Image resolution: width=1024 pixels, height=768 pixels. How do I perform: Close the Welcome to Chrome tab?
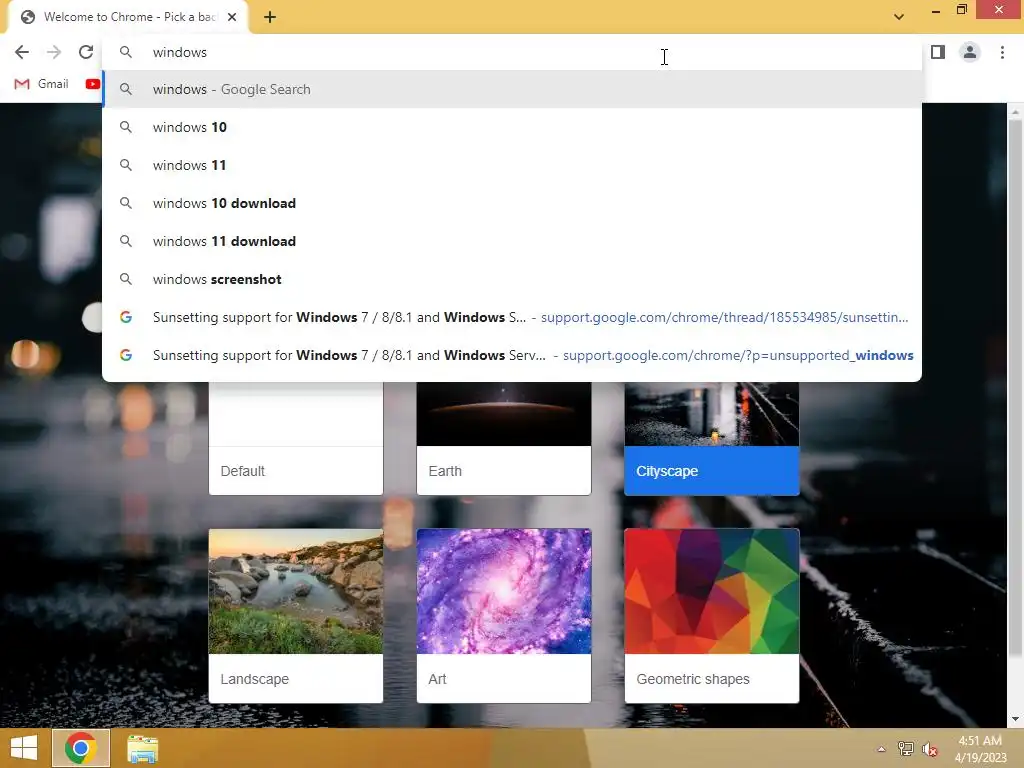click(x=232, y=17)
